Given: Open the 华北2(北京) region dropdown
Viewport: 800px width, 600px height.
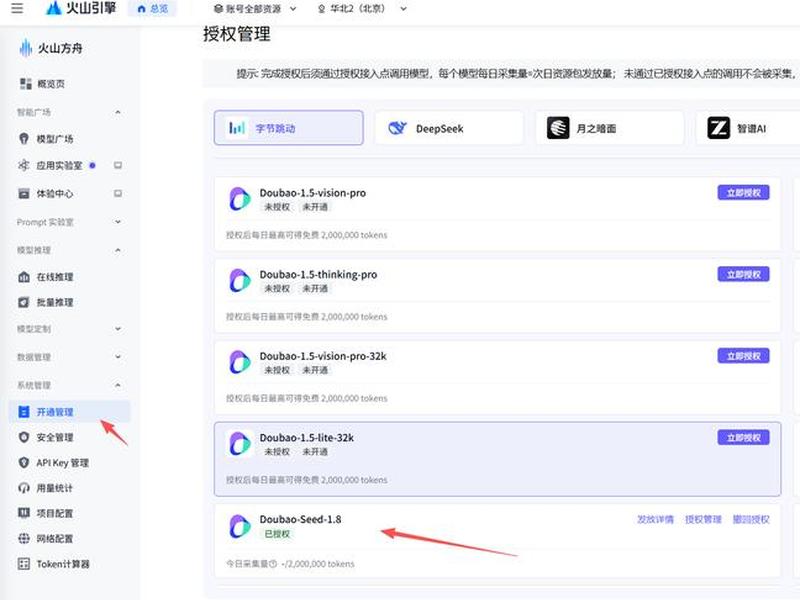Looking at the screenshot, I should 362,9.
